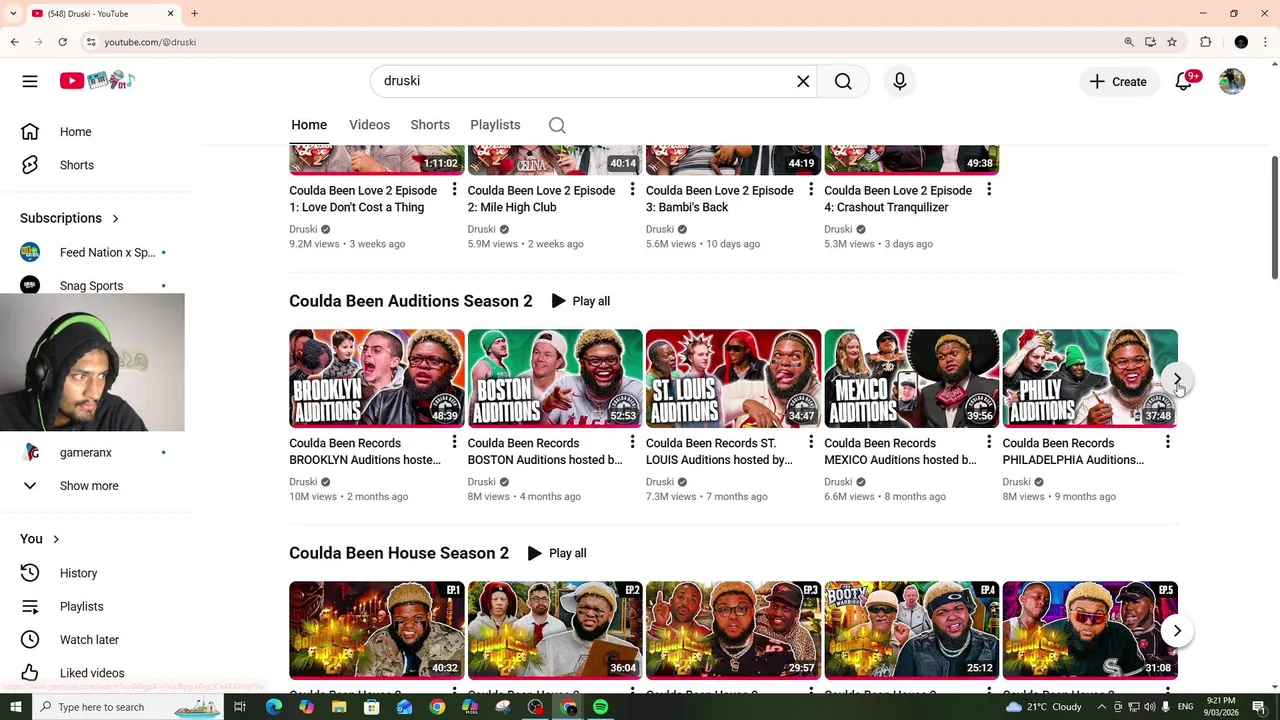Image resolution: width=1280 pixels, height=720 pixels.
Task: Click the YouTube logo
Action: click(x=96, y=81)
